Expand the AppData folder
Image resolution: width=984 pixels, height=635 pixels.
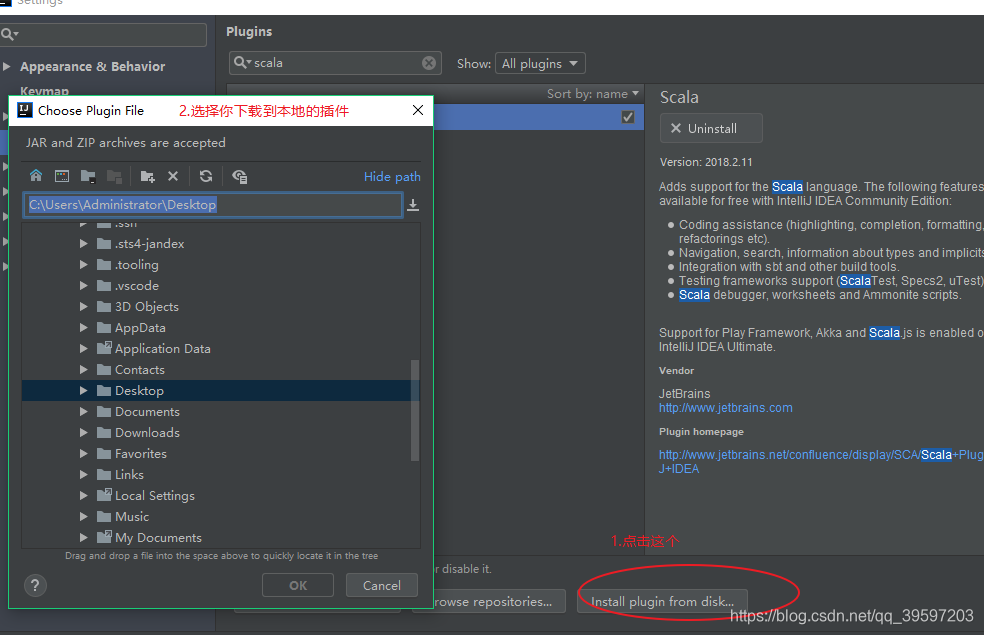pyautogui.click(x=83, y=328)
